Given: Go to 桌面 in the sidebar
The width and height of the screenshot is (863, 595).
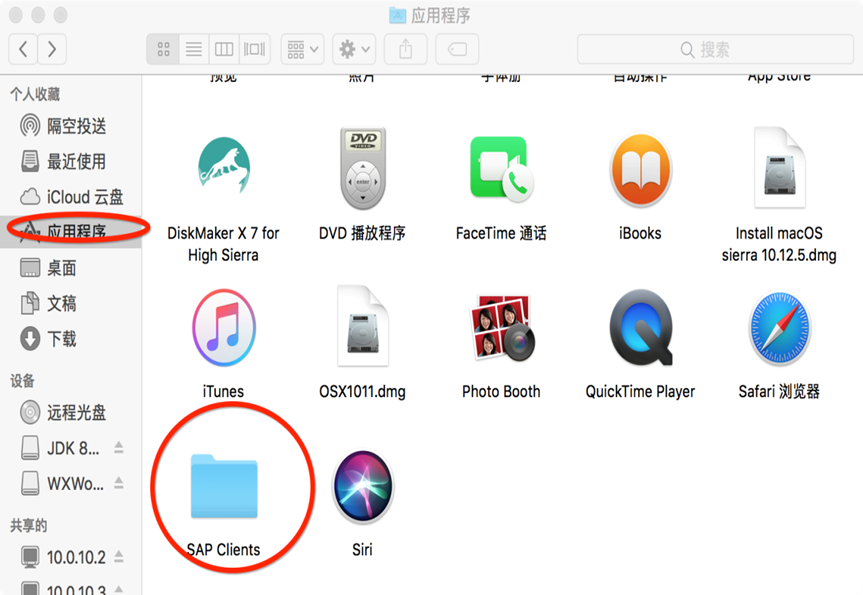Looking at the screenshot, I should click(x=70, y=268).
